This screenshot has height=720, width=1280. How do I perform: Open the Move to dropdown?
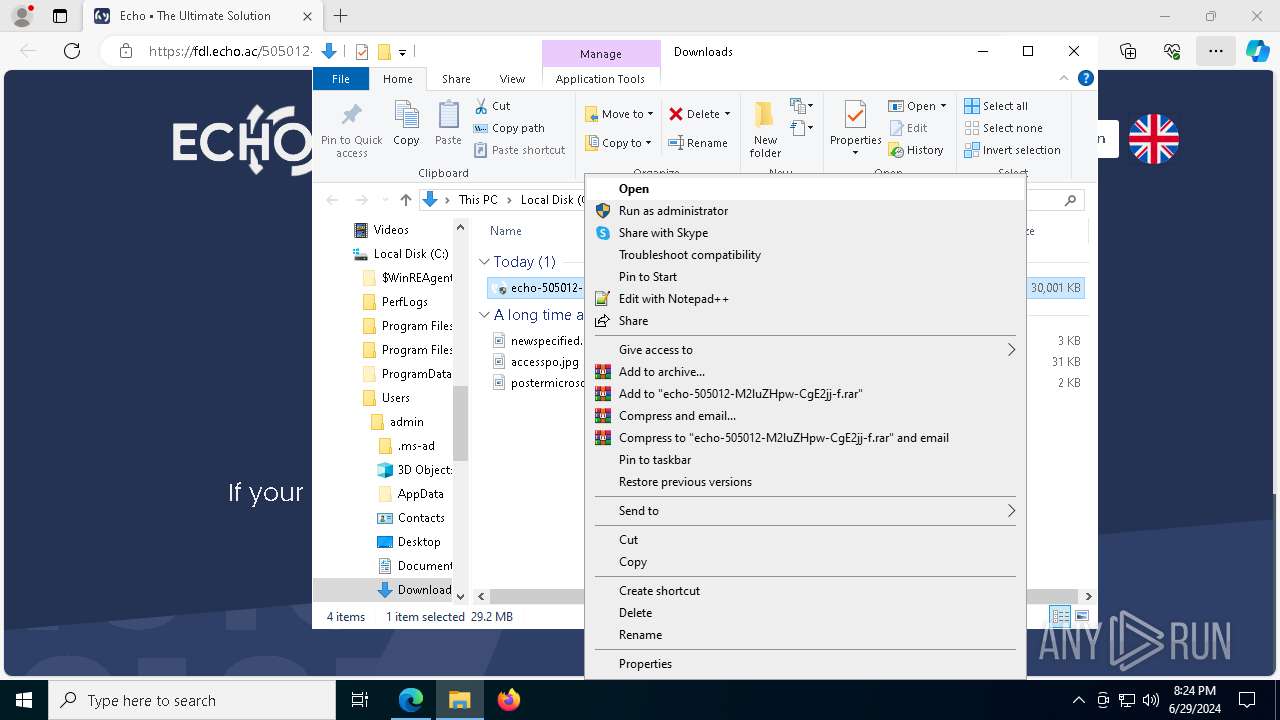(x=619, y=114)
